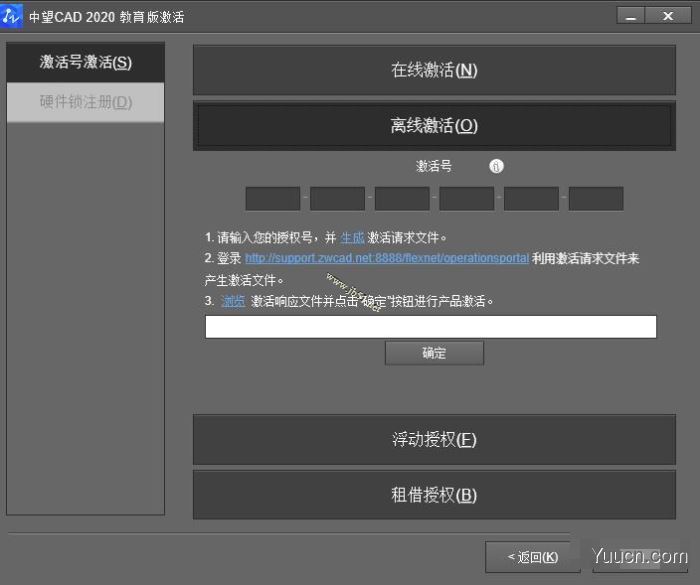Screen dimensions: 700x585
Task: Click the white response file path field
Action: 431,326
